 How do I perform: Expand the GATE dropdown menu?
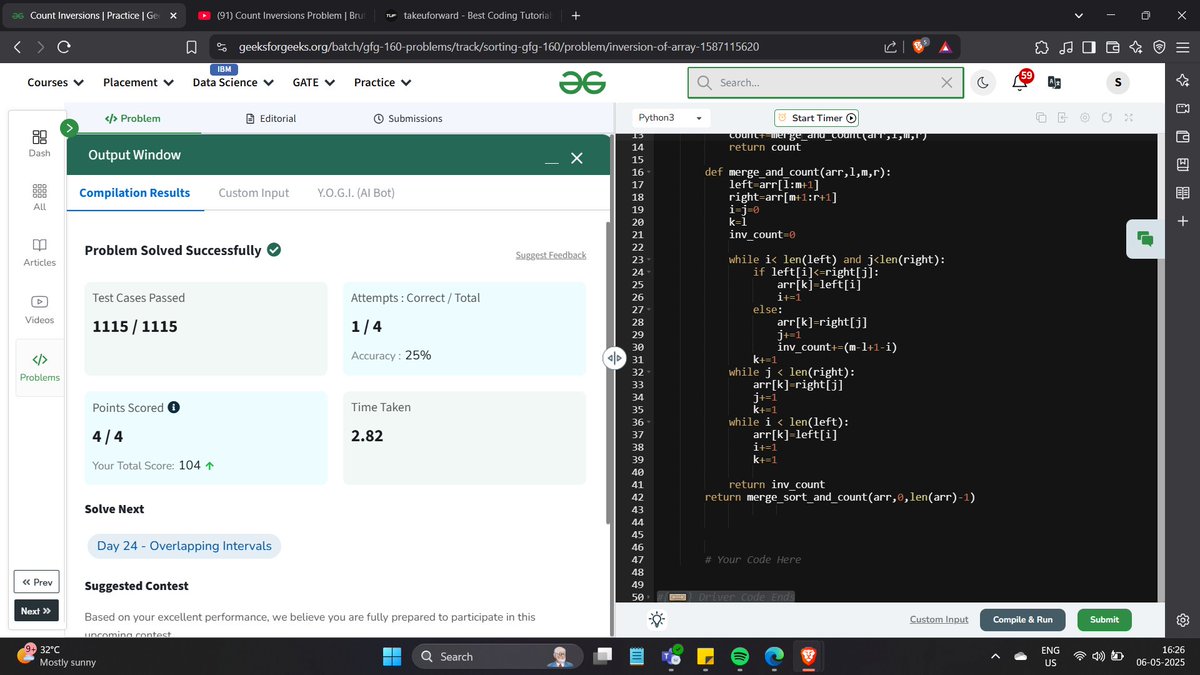314,82
